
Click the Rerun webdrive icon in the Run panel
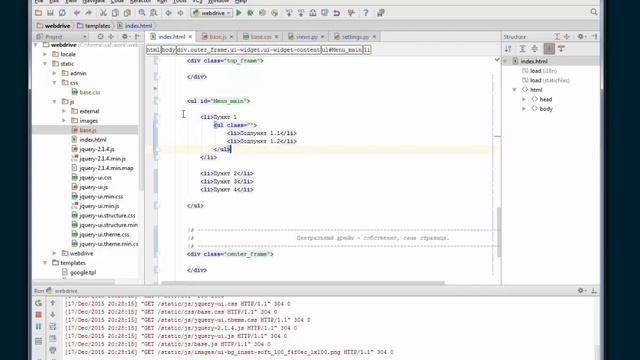pyautogui.click(x=38, y=303)
